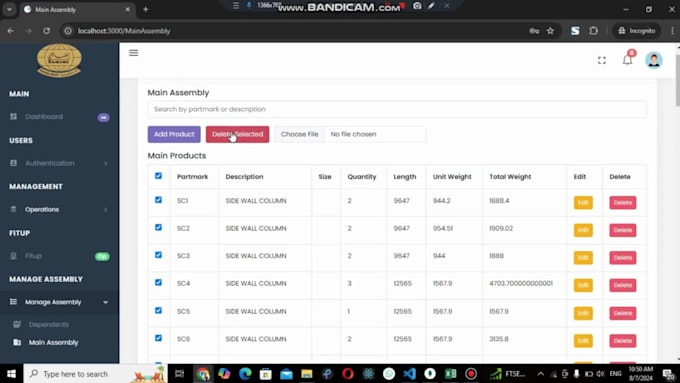Uncheck the SC4 row checkbox
This screenshot has height=383, width=680.
click(158, 282)
